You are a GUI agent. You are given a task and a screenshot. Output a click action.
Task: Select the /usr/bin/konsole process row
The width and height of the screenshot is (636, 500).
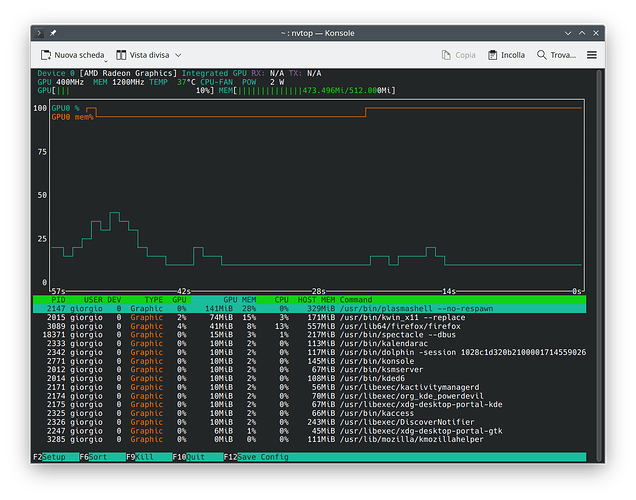pos(309,361)
